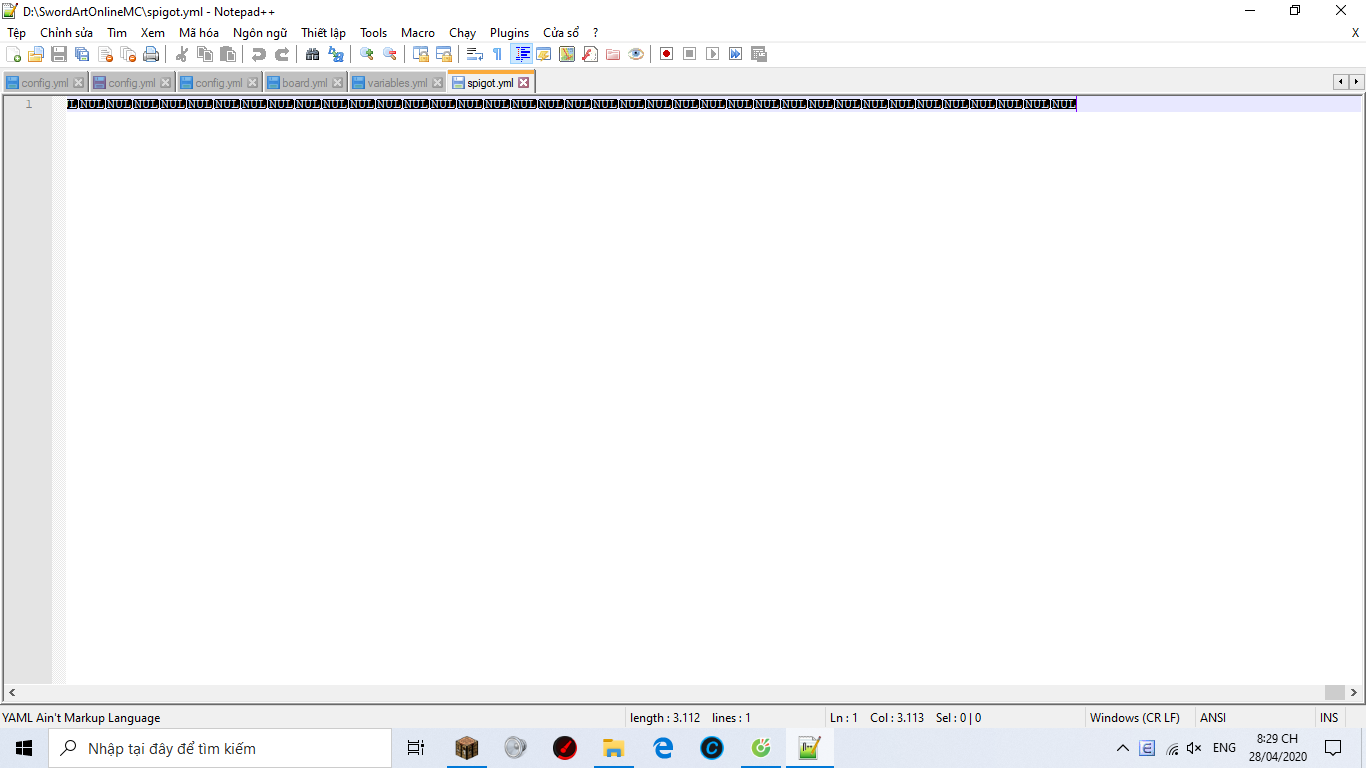Open the Replace dialog icon
1366x768 pixels.
coord(336,54)
